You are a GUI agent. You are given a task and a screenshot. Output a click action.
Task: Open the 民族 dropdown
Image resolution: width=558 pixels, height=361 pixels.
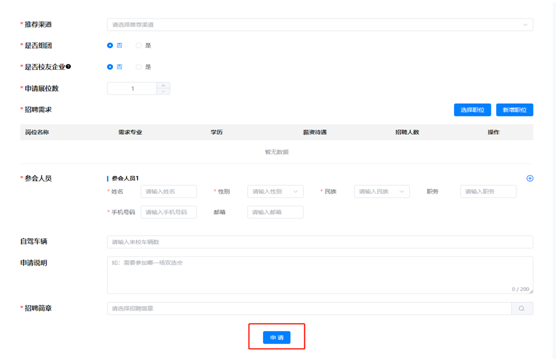point(382,192)
